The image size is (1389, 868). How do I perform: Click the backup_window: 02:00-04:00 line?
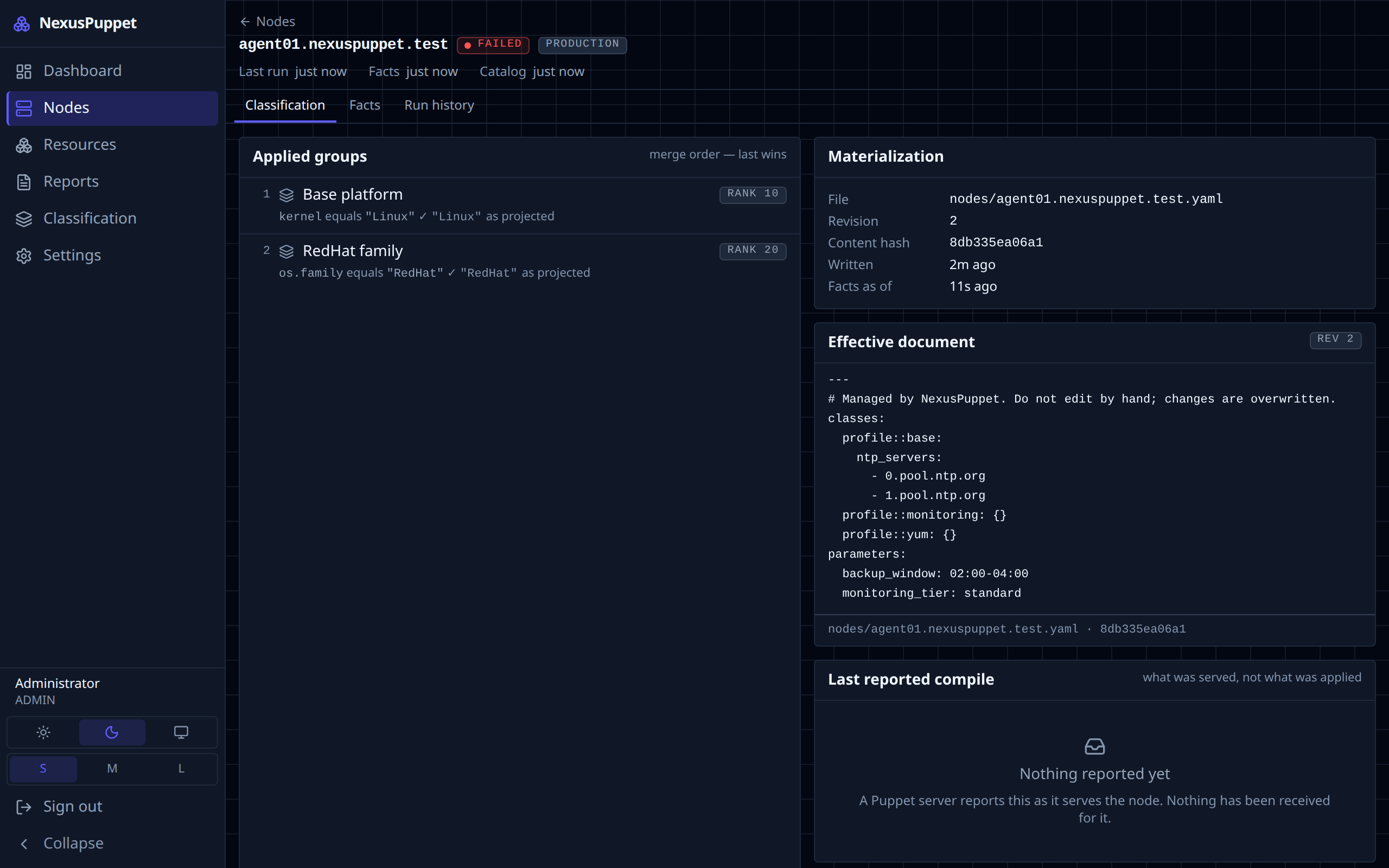click(x=935, y=573)
